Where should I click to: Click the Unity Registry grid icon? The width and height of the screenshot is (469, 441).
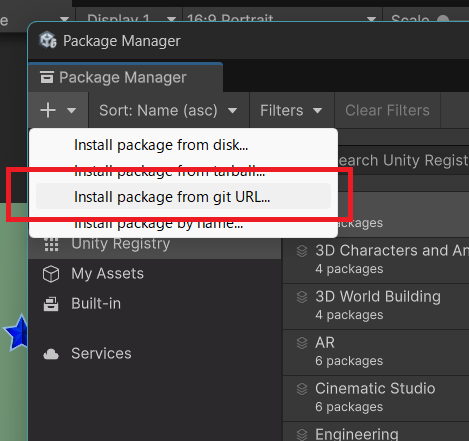point(51,244)
